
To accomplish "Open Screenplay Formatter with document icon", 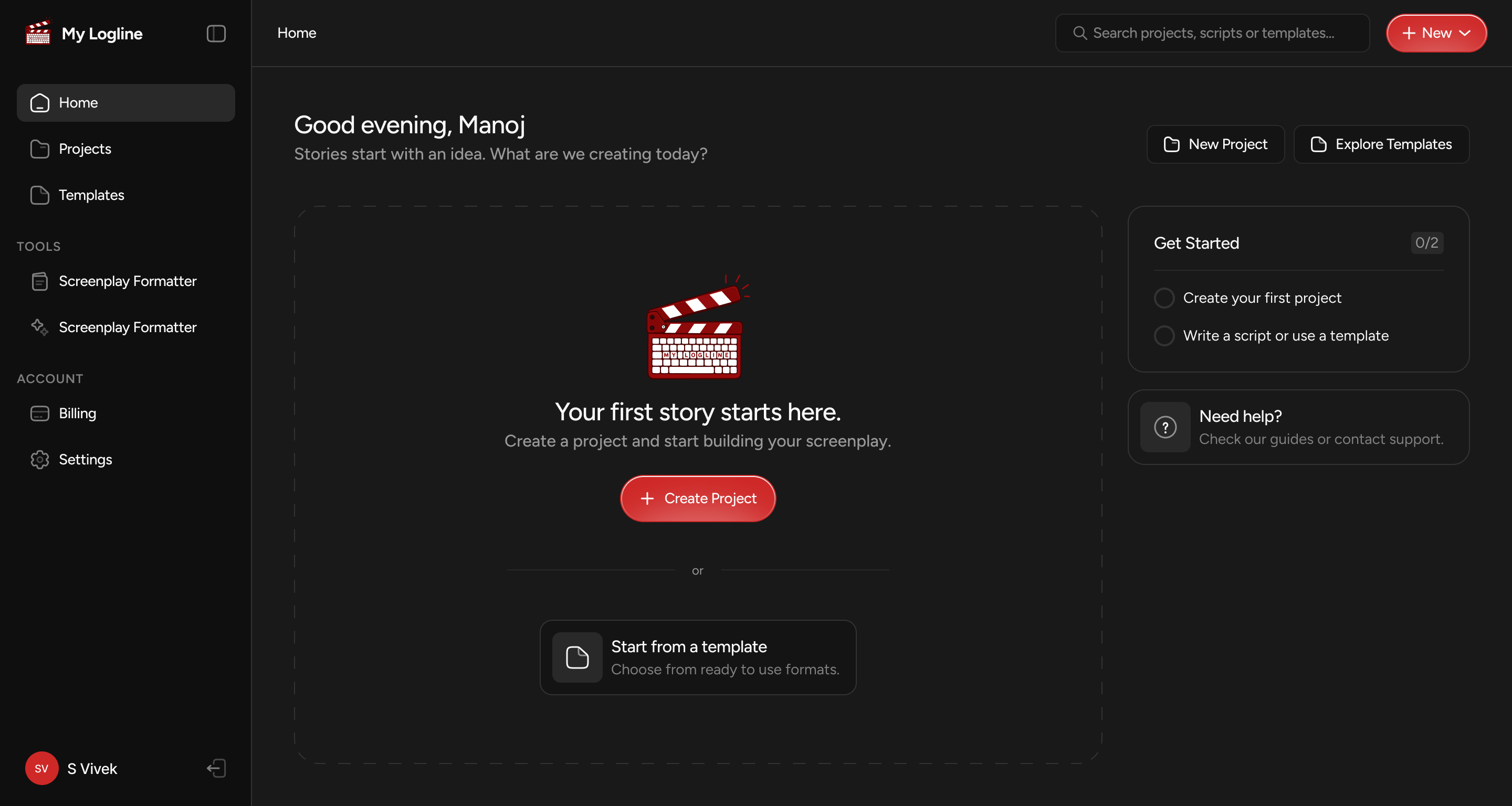I will pos(125,281).
